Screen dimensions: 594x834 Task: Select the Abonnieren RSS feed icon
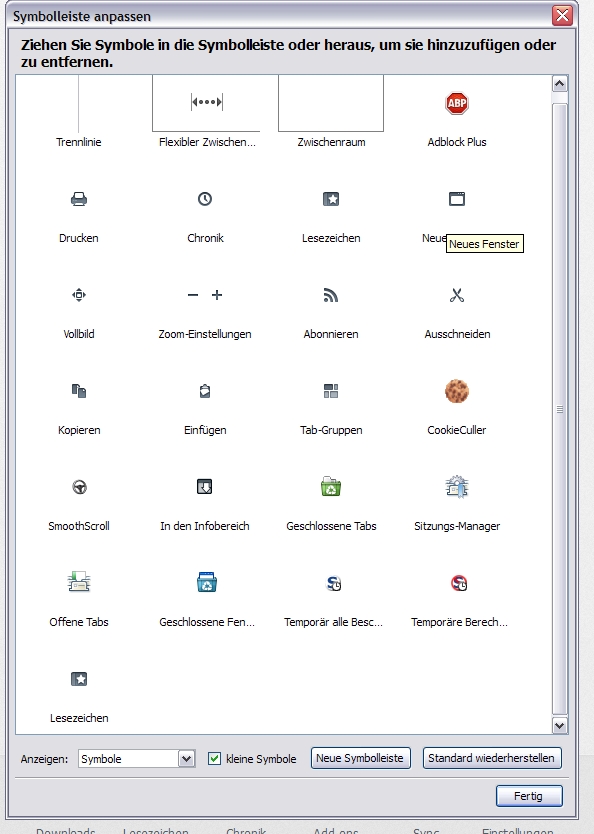[331, 295]
